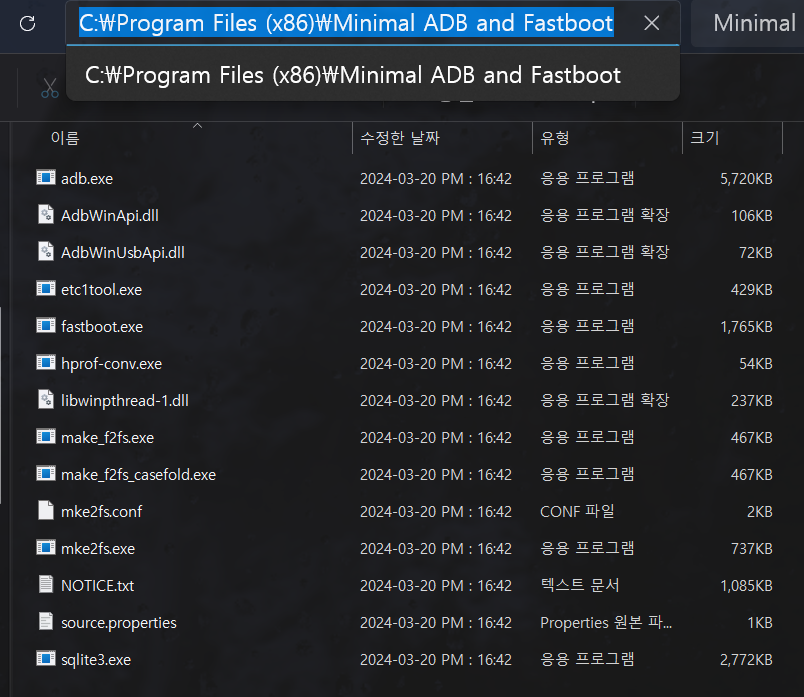Image resolution: width=804 pixels, height=697 pixels.
Task: Sort files by the 수정한 날짜 column
Action: (399, 138)
